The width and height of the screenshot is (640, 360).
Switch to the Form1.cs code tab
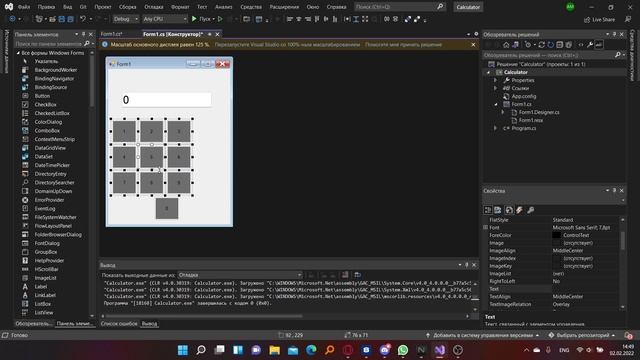coord(111,34)
